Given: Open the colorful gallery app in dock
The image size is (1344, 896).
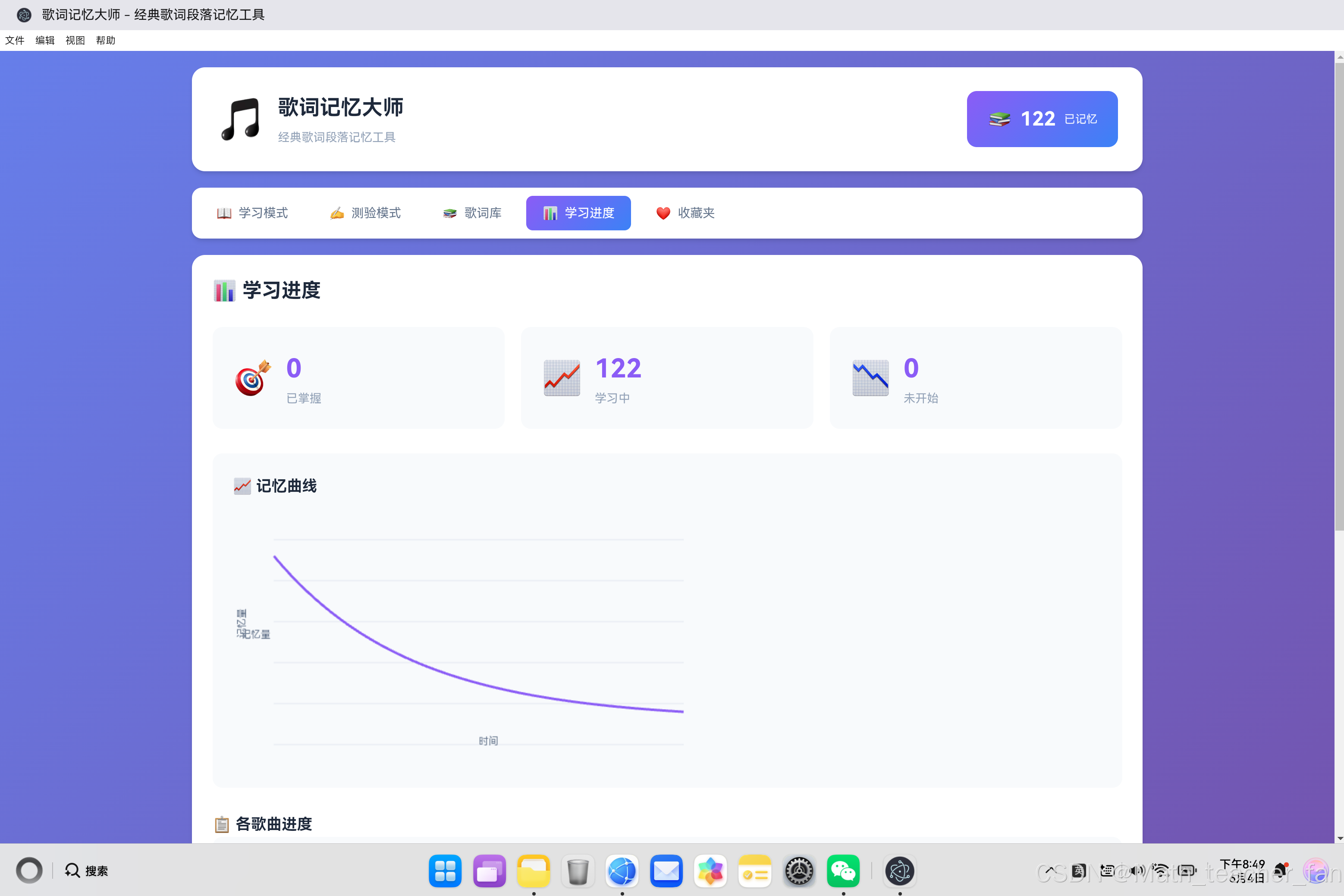Looking at the screenshot, I should coord(710,871).
